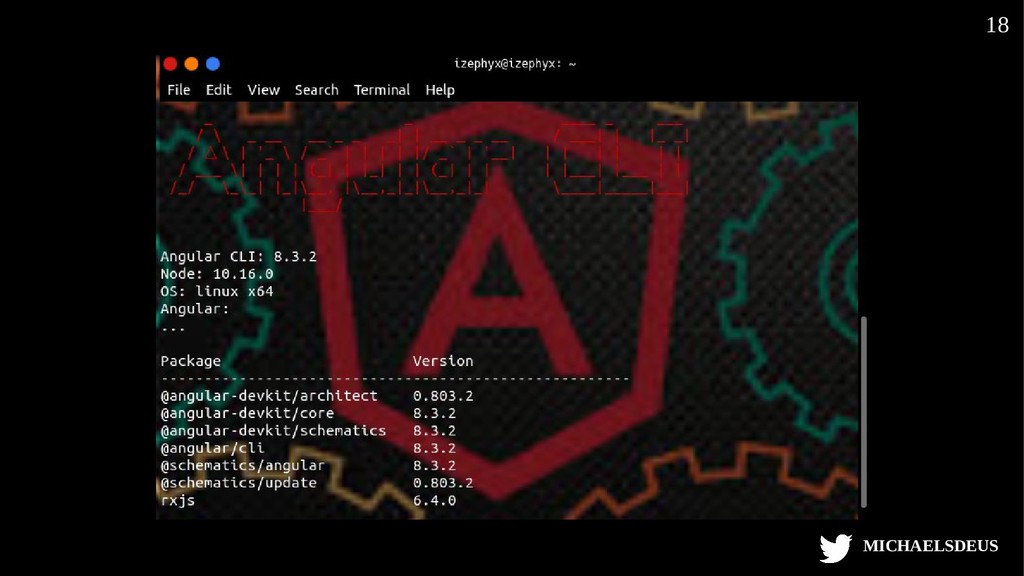Click the 'OS: linux x64' line

click(x=217, y=291)
